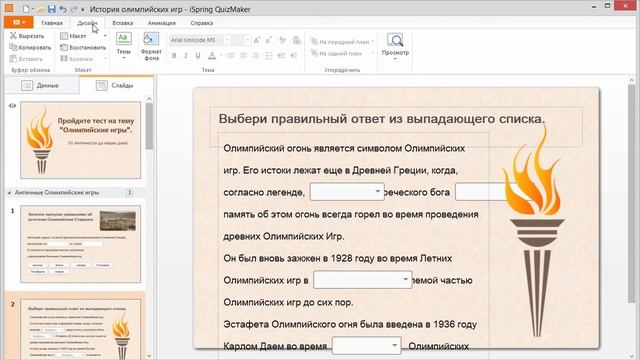The height and width of the screenshot is (360, 640).
Task: Click the decrease font size icon
Action: (269, 40)
